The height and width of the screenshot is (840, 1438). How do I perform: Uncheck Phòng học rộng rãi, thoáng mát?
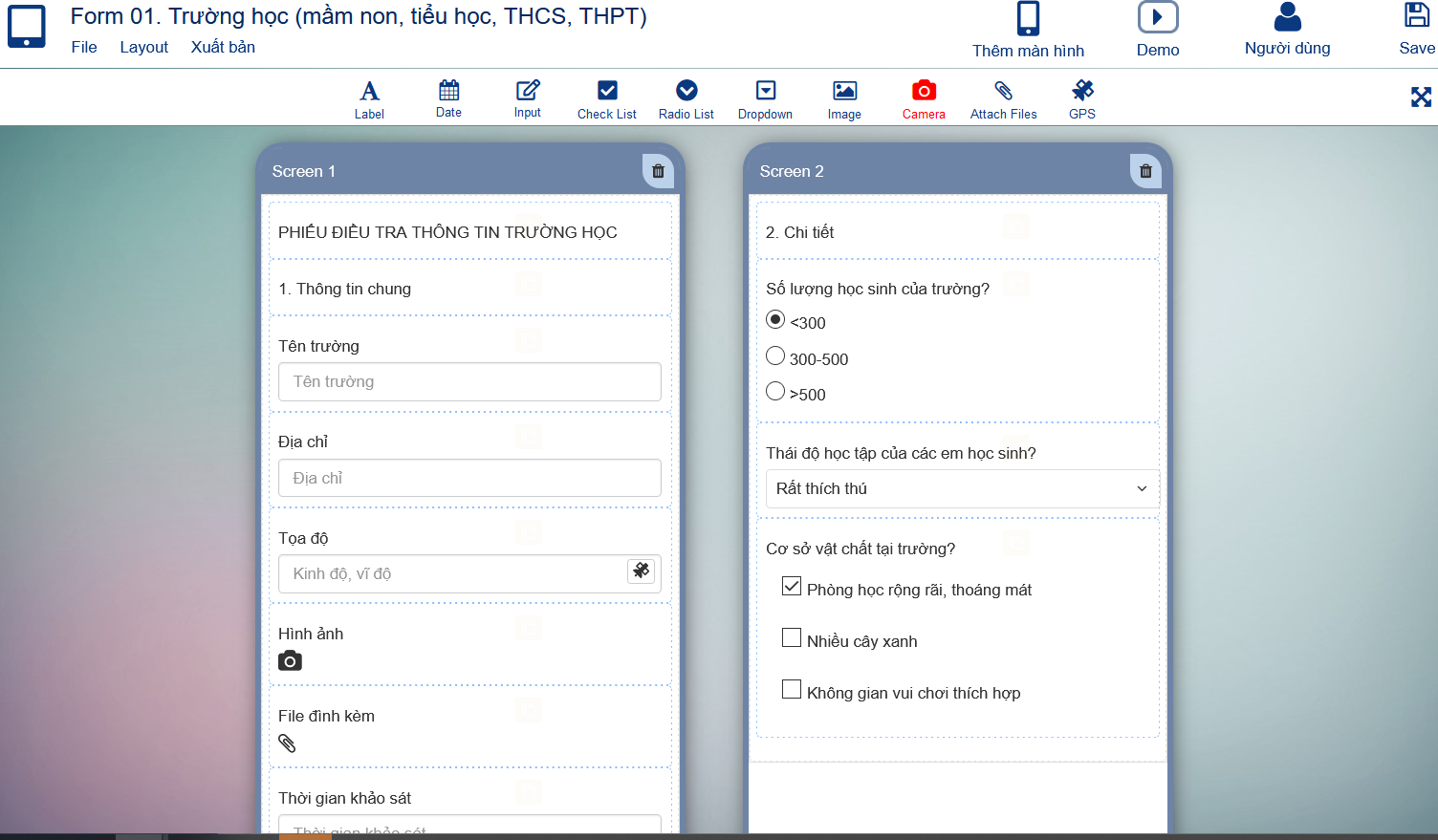pos(792,587)
